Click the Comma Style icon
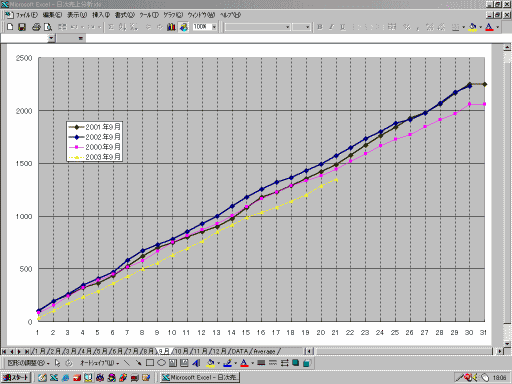512x384 pixels. [418, 28]
